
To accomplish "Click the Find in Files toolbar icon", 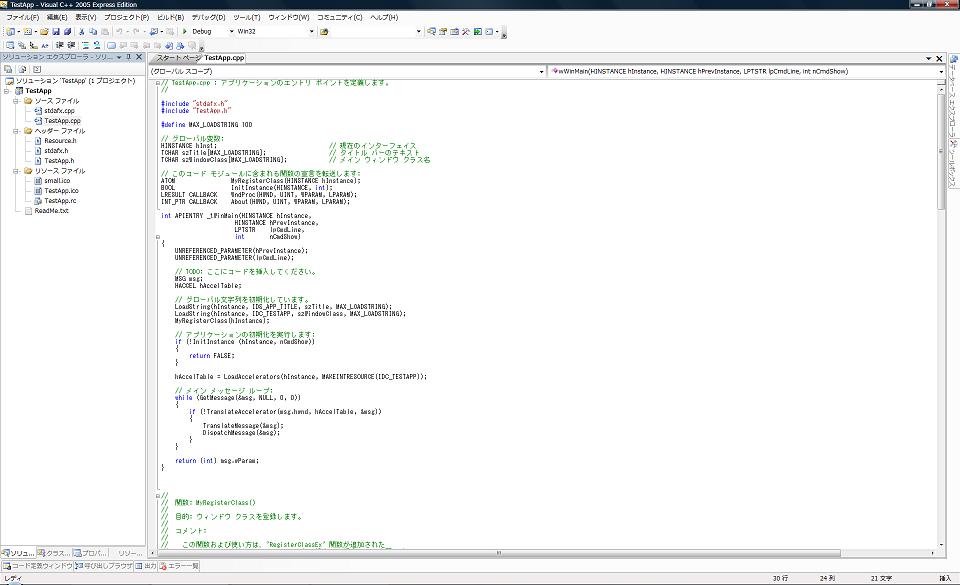I will [324, 31].
